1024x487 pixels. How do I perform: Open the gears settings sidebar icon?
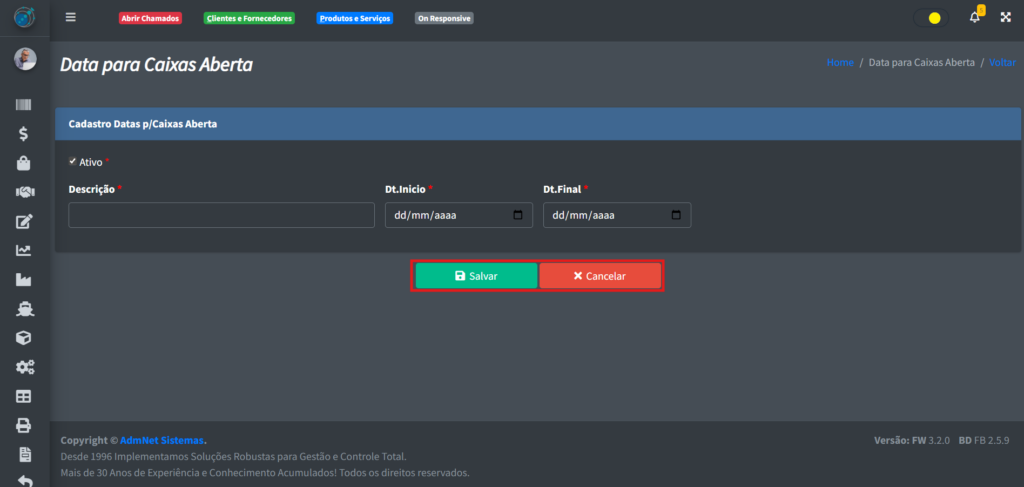(24, 367)
